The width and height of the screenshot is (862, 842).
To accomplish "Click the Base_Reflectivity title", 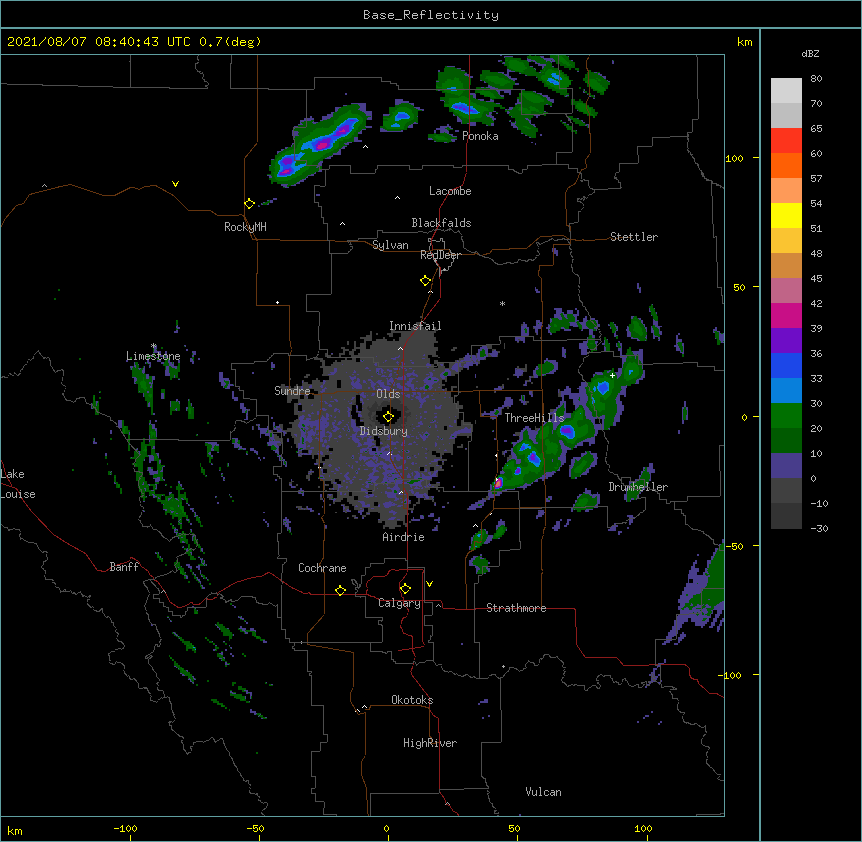I will coord(431,15).
